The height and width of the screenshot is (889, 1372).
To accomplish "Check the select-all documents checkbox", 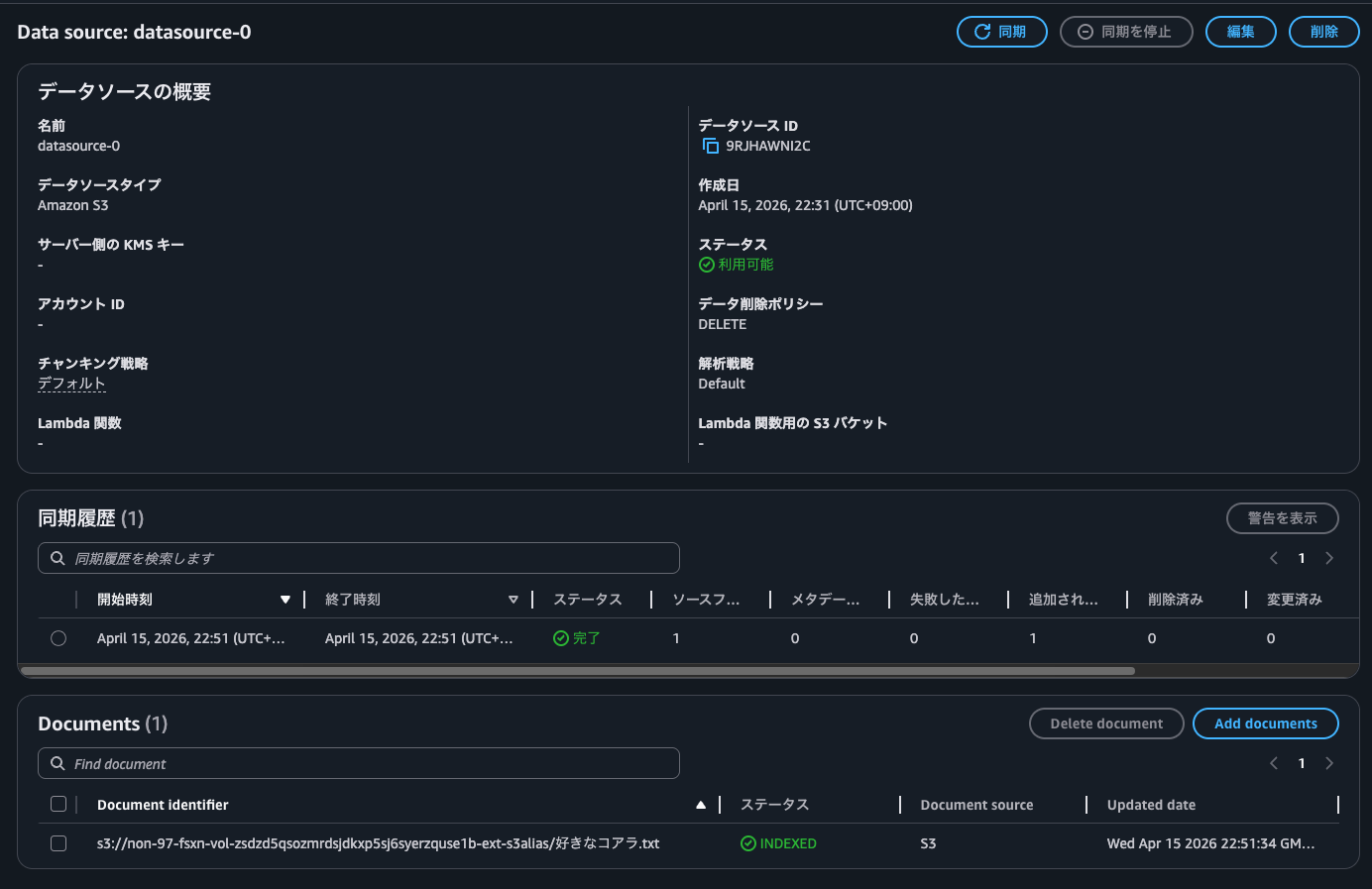I will coord(58,804).
